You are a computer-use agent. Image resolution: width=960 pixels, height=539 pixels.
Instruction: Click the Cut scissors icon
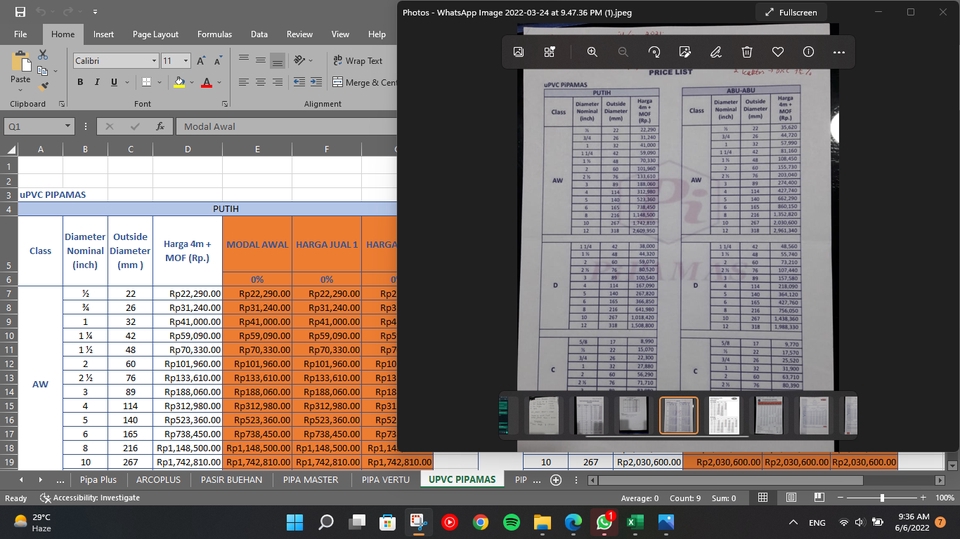[x=43, y=55]
